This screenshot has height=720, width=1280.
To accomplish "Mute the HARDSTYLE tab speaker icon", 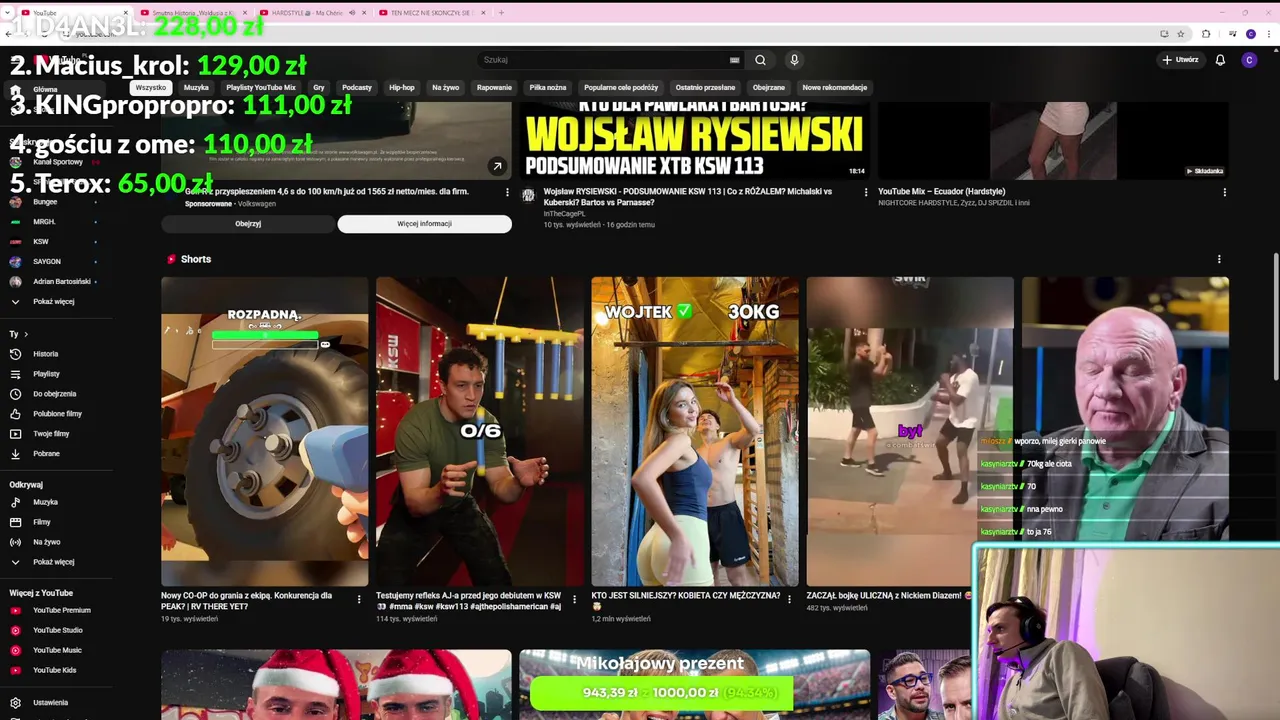I will click(352, 12).
